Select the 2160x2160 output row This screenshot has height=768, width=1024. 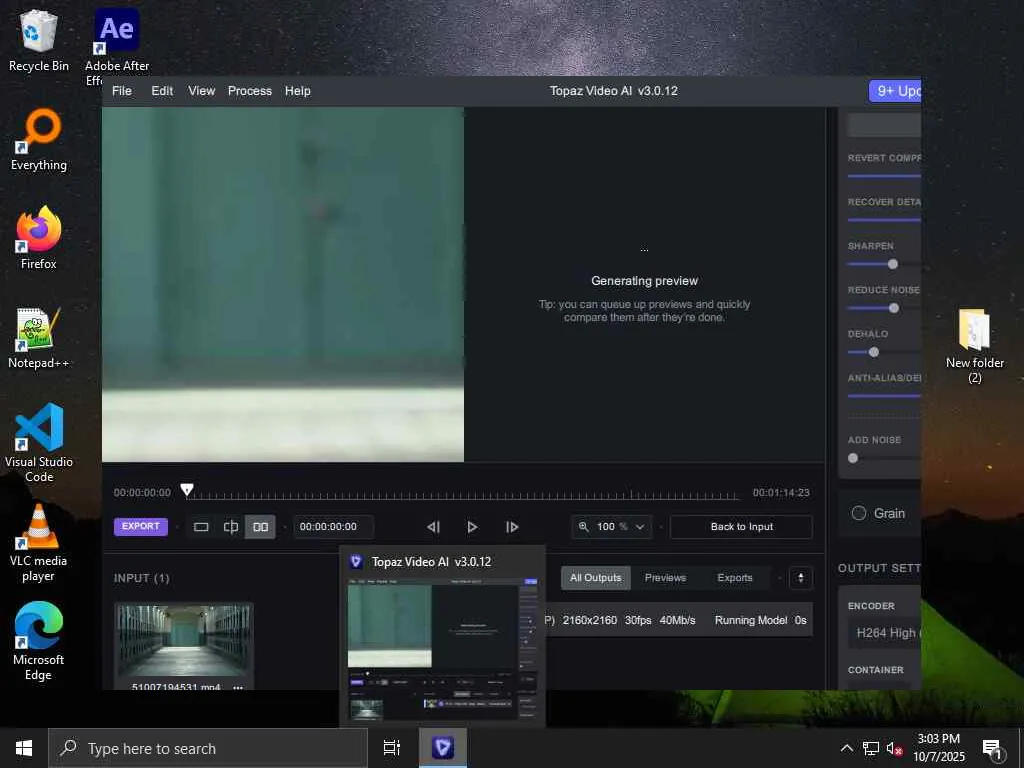(x=679, y=620)
